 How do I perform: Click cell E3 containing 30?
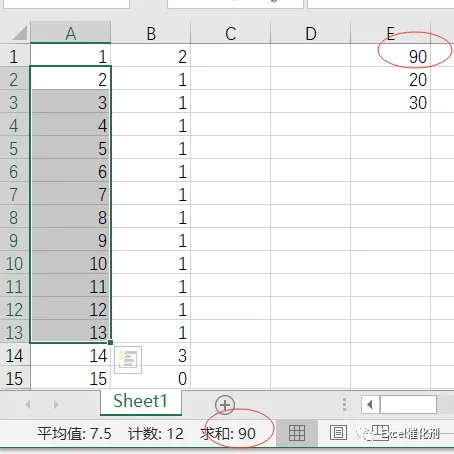click(391, 101)
